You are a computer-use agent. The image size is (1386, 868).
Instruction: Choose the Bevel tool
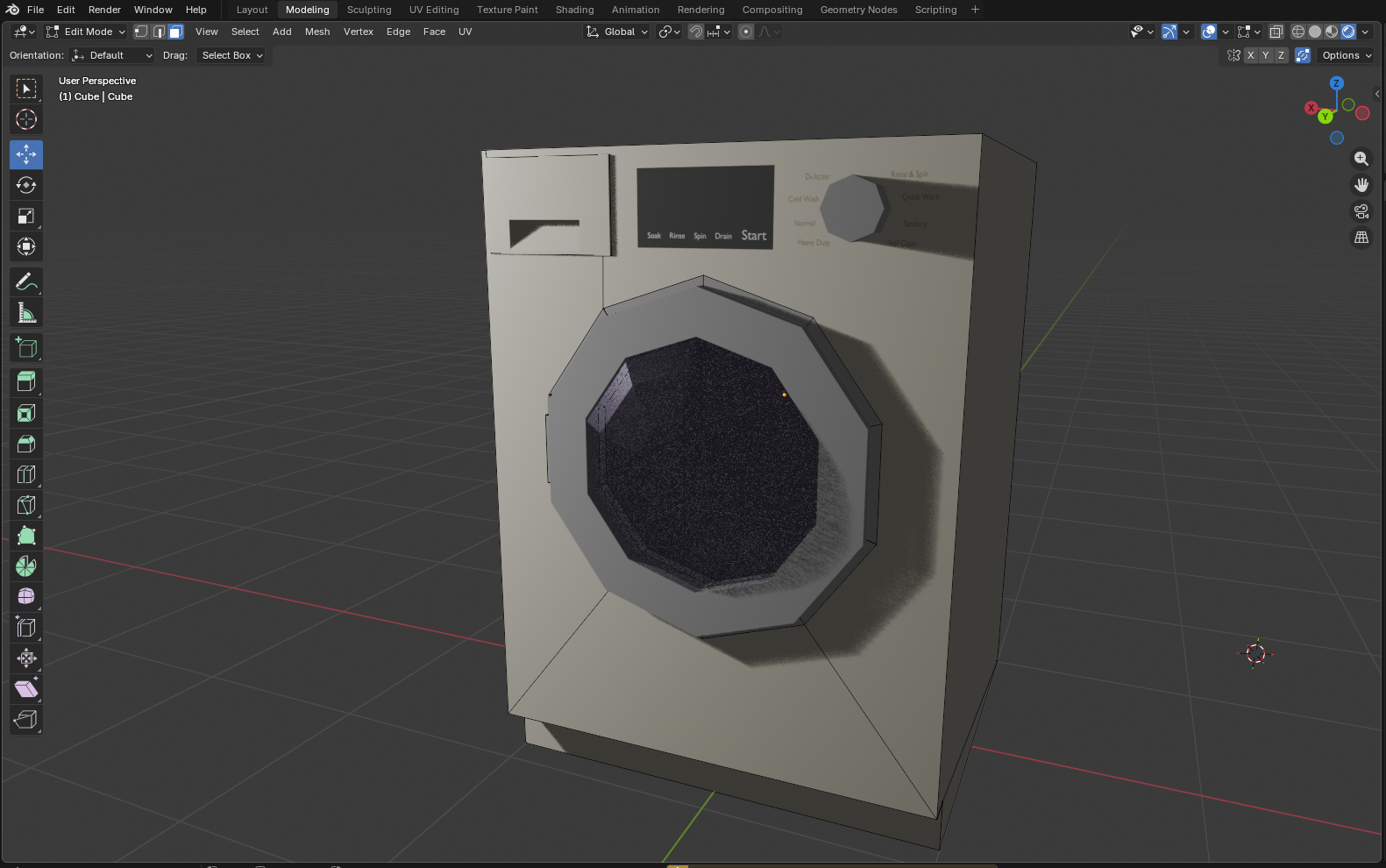[x=26, y=444]
